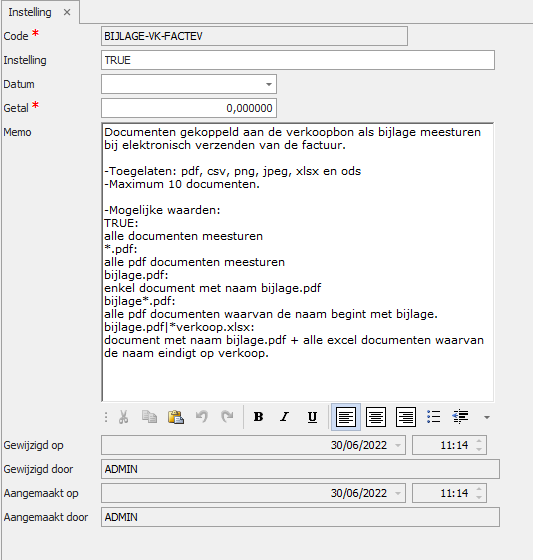Toggle Italic formatting
533x560 pixels.
point(285,417)
